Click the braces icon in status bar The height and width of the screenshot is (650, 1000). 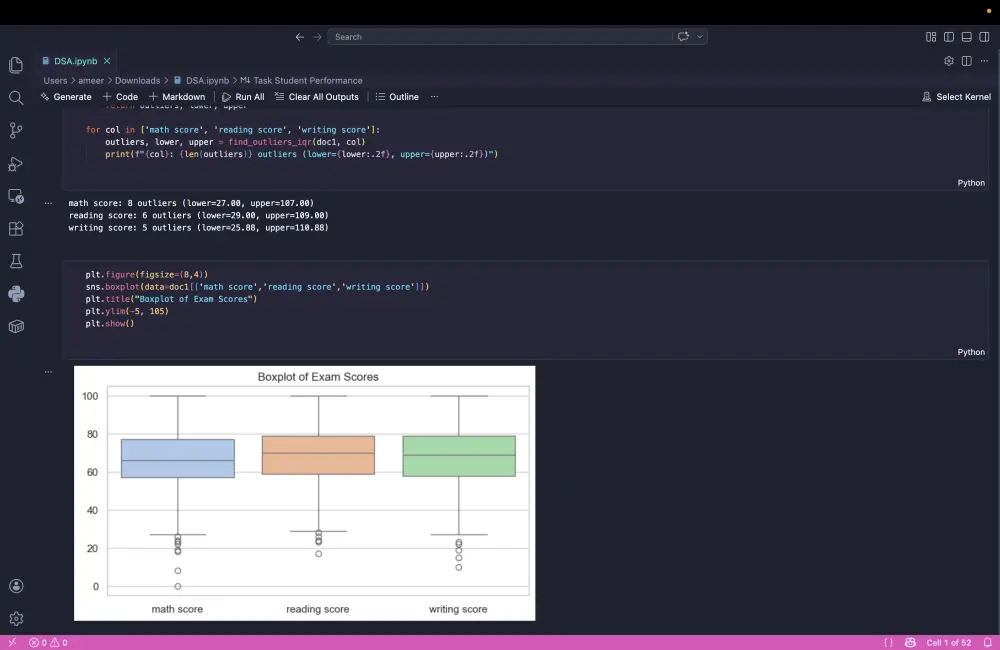coord(888,642)
